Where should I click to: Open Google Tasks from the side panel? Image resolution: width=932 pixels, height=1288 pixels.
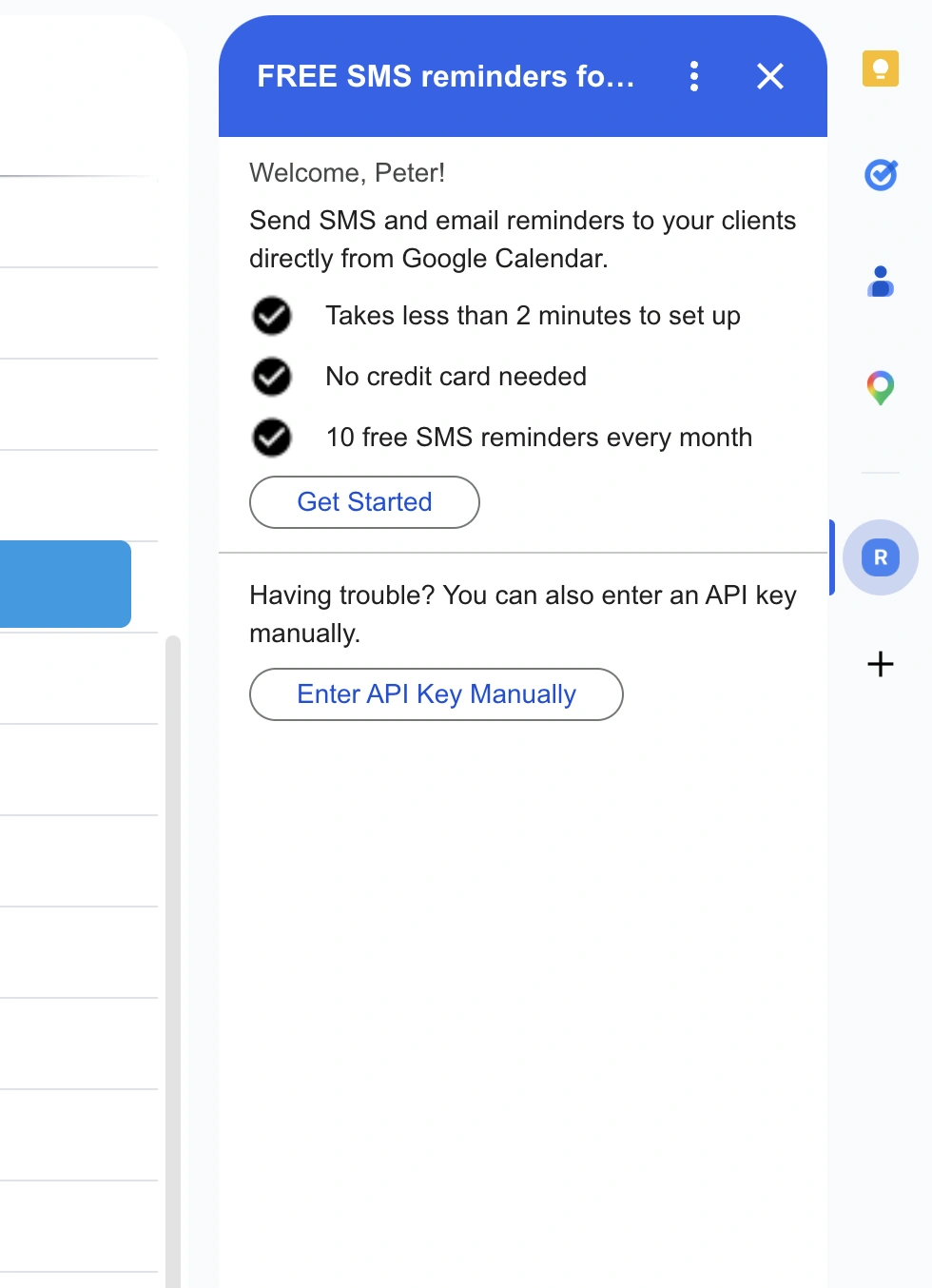pyautogui.click(x=881, y=174)
